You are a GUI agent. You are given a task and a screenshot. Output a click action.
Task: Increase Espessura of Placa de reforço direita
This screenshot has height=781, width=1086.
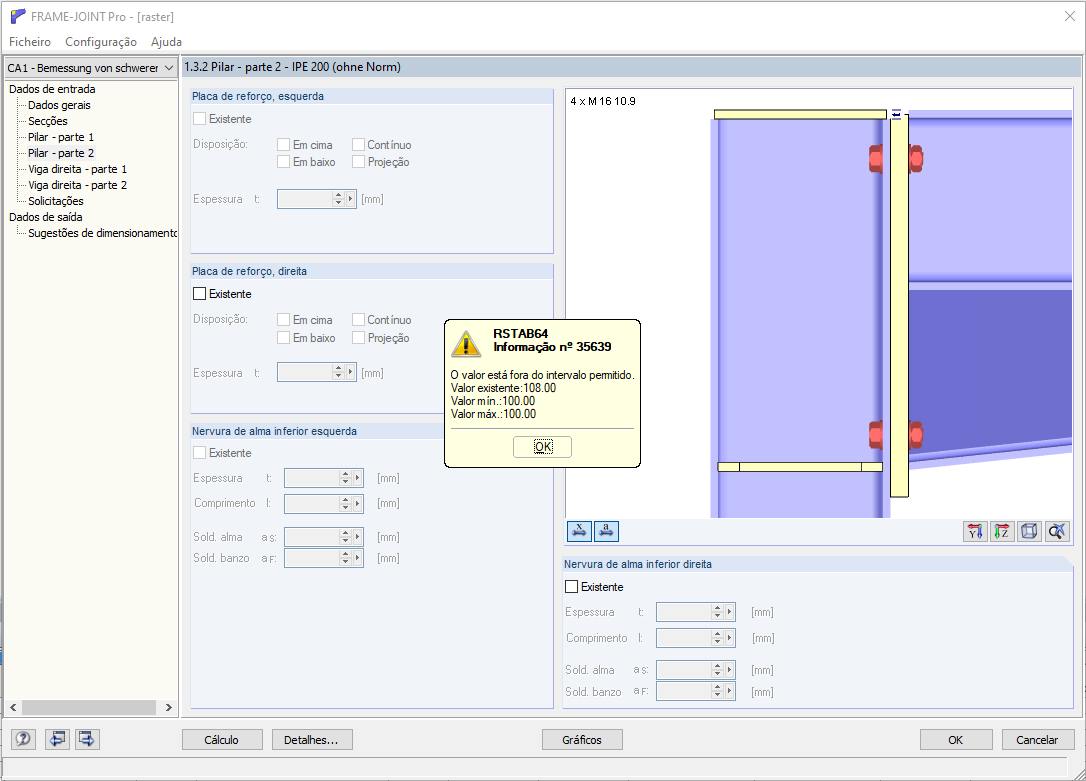(x=338, y=369)
